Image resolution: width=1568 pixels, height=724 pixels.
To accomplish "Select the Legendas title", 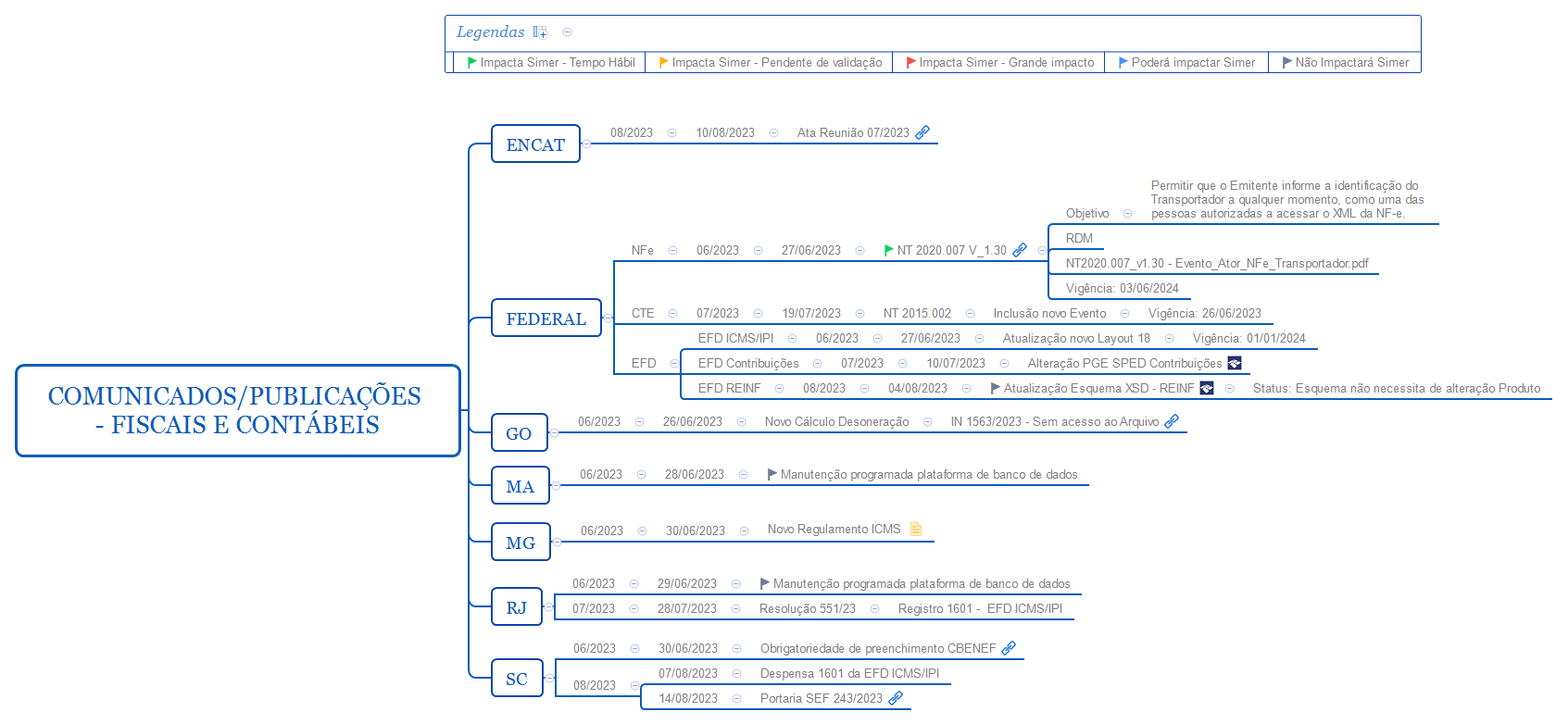I will coord(491,32).
